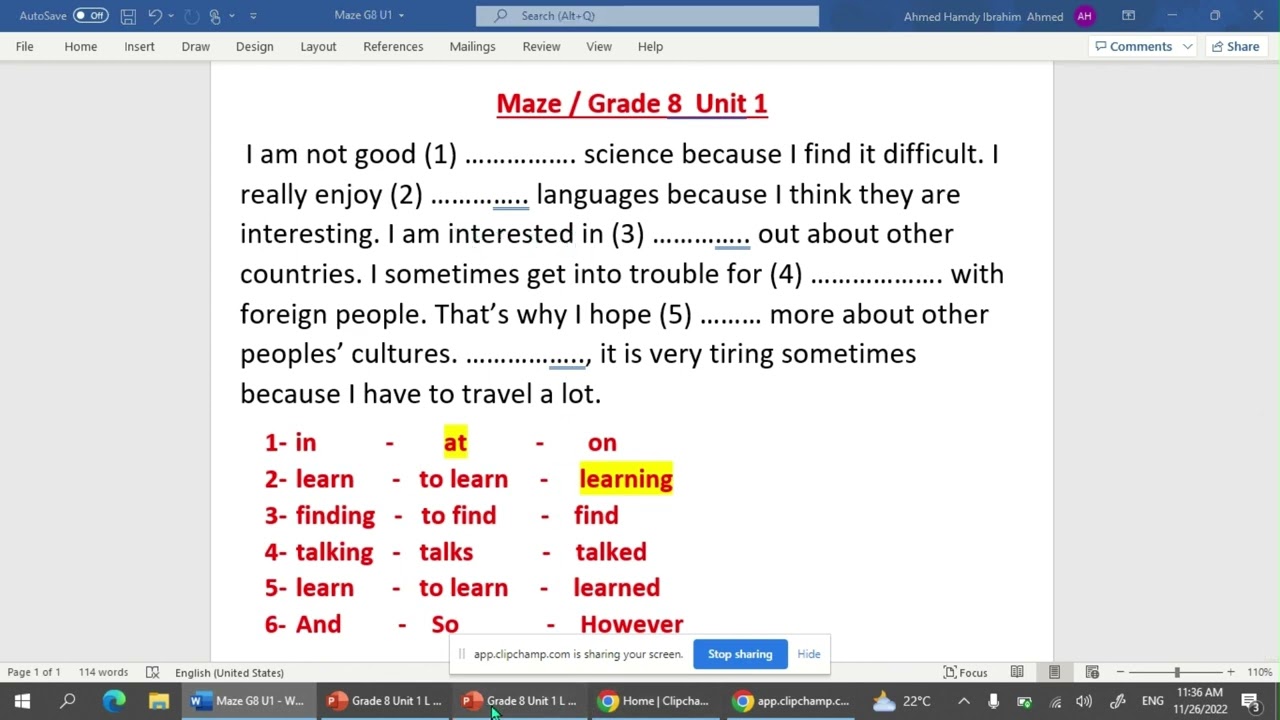This screenshot has height=720, width=1280.
Task: Click Maze G8 U1 Word taskbar button
Action: coord(249,701)
